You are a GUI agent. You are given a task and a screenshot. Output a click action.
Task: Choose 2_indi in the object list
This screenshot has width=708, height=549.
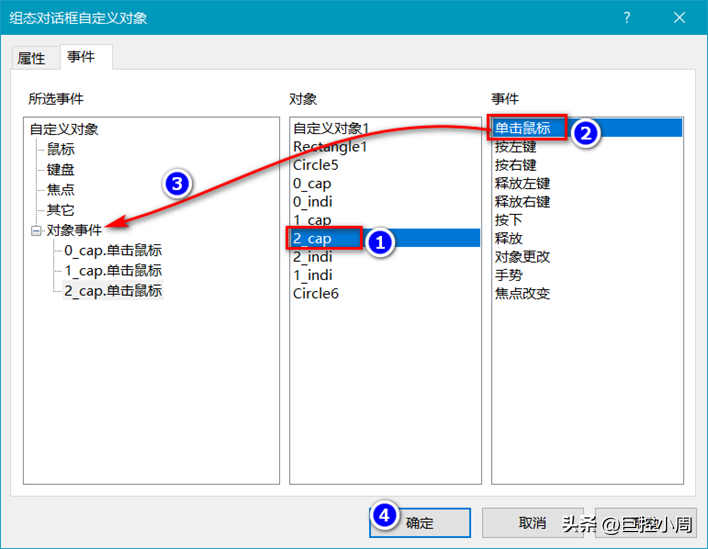pos(312,257)
